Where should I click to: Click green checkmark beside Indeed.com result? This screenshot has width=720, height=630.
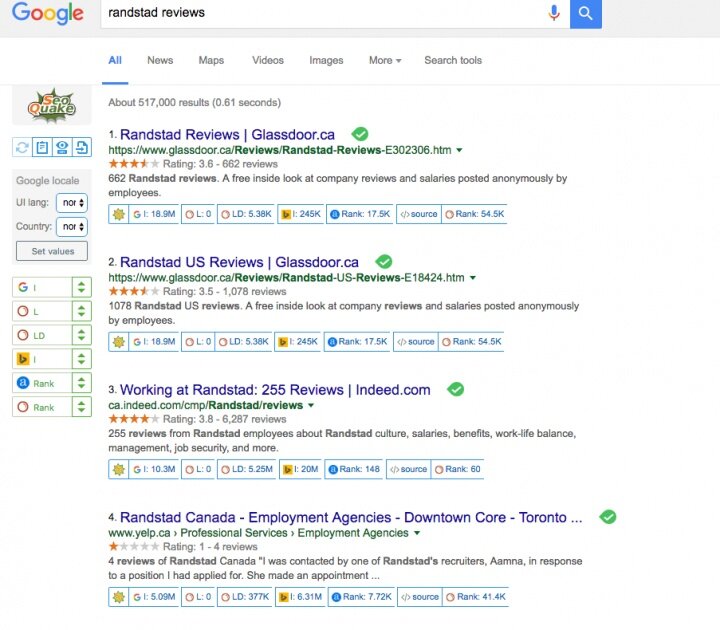click(x=456, y=389)
